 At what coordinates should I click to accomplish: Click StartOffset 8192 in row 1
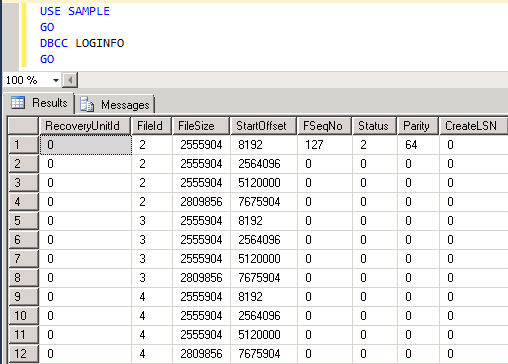coord(263,145)
